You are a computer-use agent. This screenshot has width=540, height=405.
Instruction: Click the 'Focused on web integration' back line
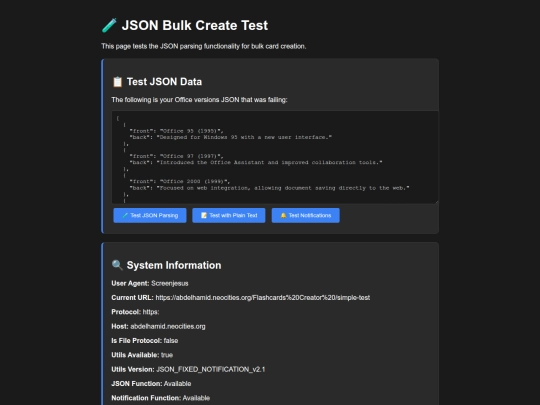point(269,188)
